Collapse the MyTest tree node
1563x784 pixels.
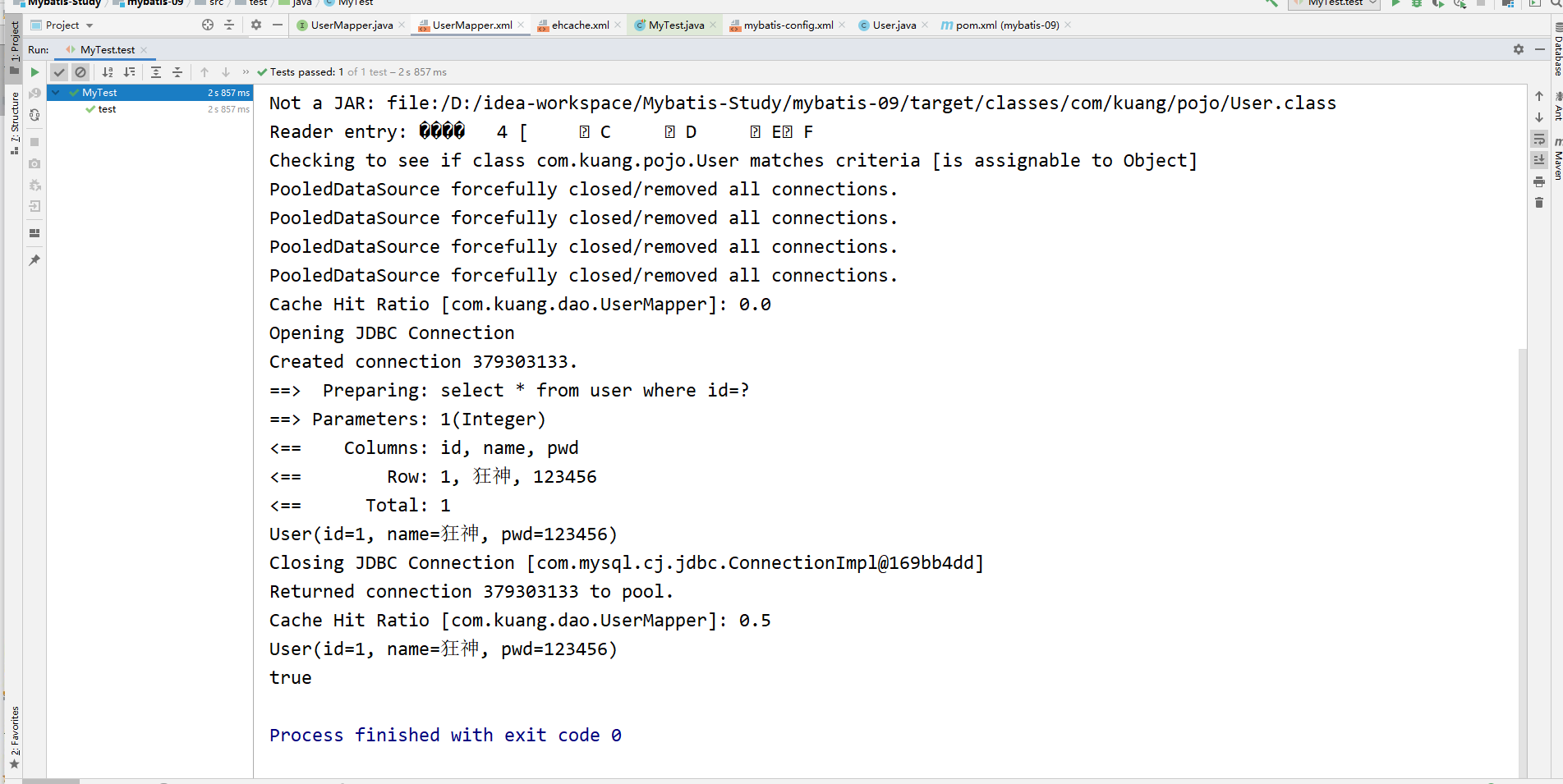point(56,93)
